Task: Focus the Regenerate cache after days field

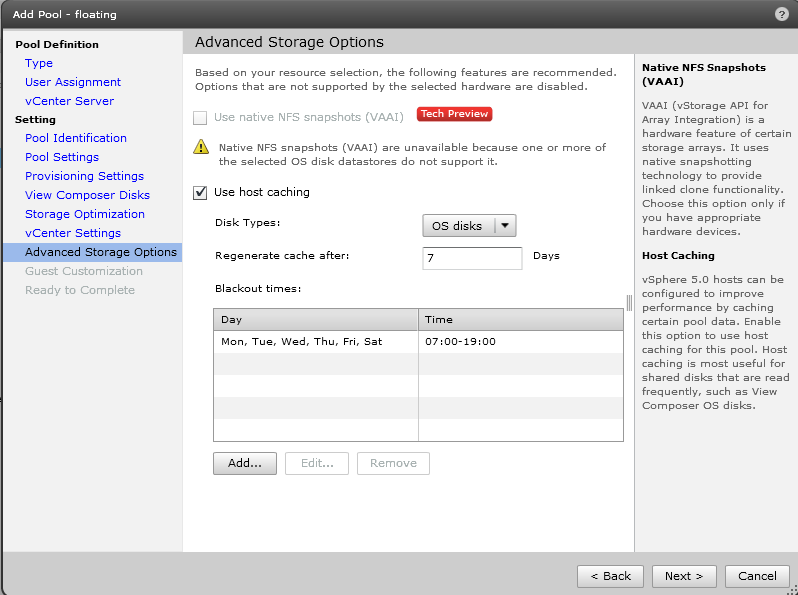Action: 472,258
